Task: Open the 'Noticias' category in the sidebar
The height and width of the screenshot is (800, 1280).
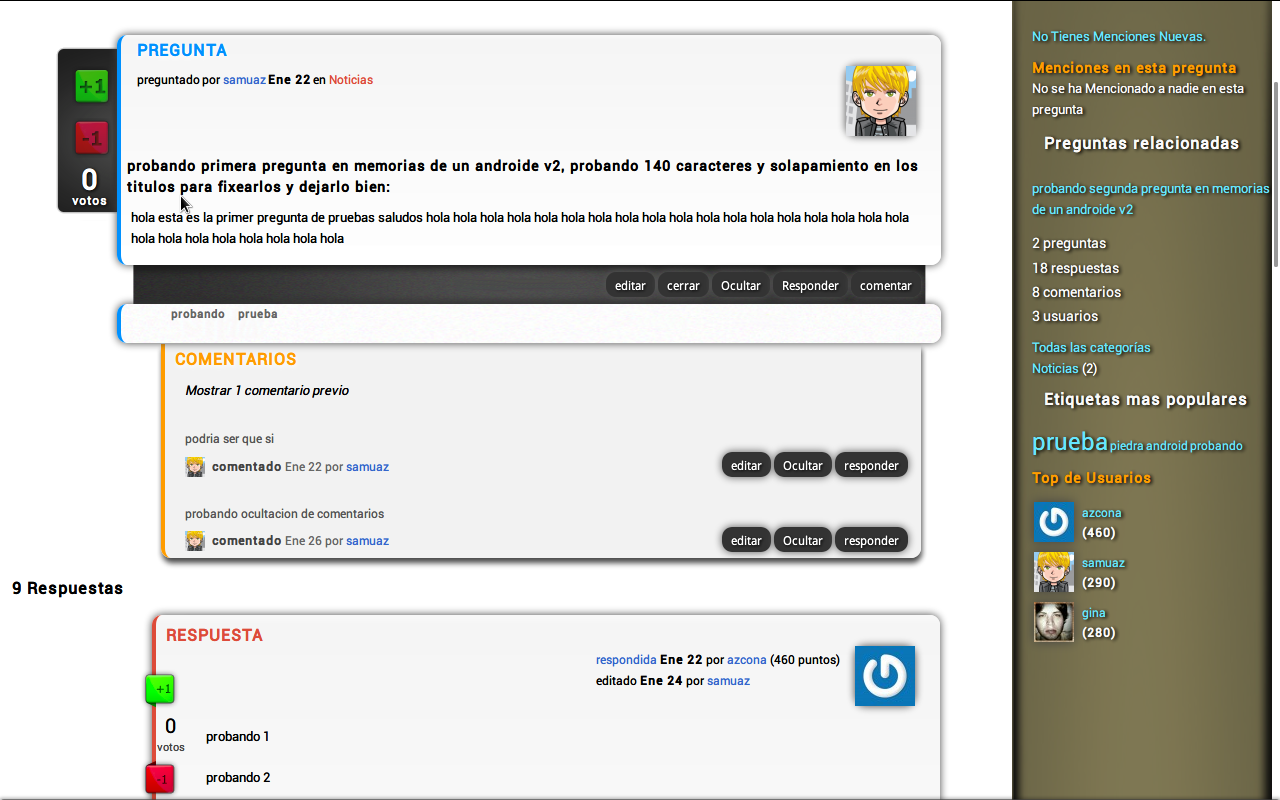Action: 1055,369
